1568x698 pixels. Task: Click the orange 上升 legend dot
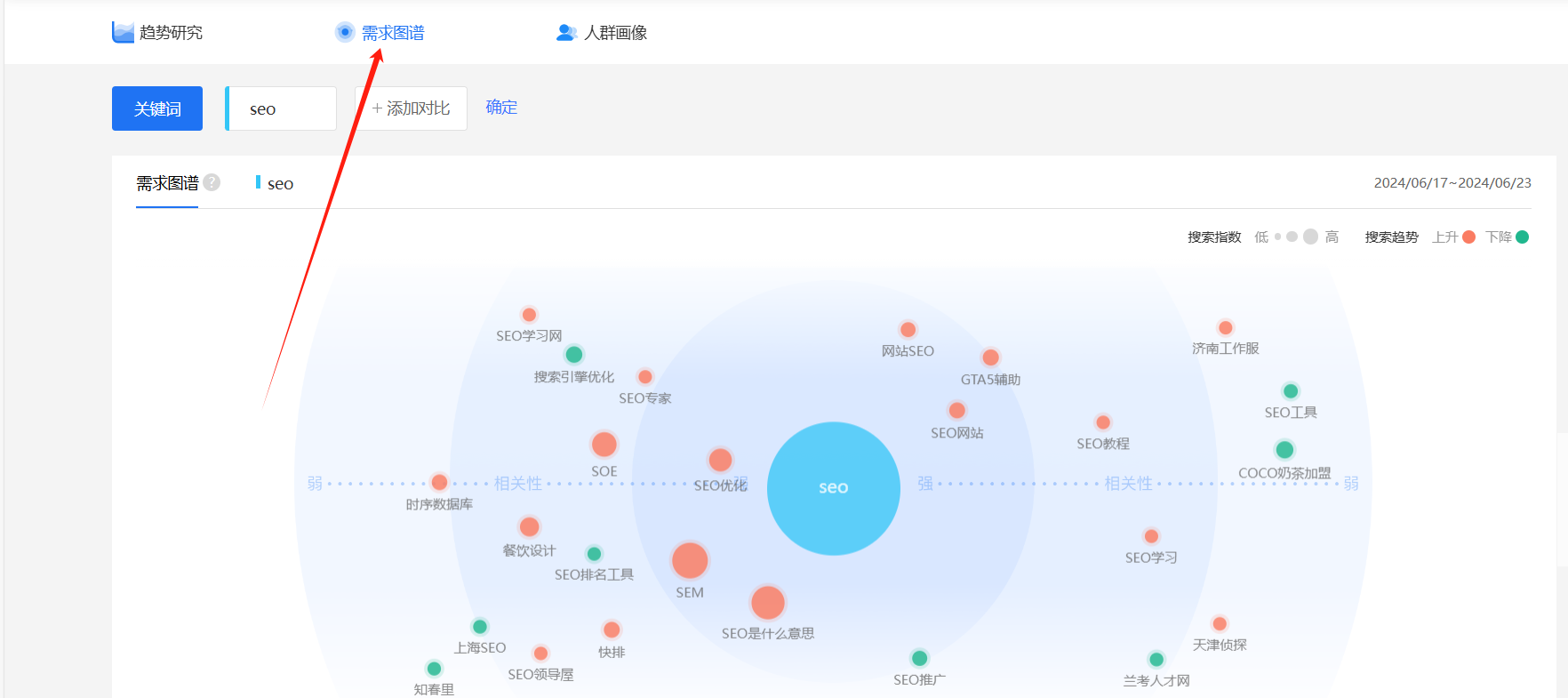pyautogui.click(x=1468, y=237)
